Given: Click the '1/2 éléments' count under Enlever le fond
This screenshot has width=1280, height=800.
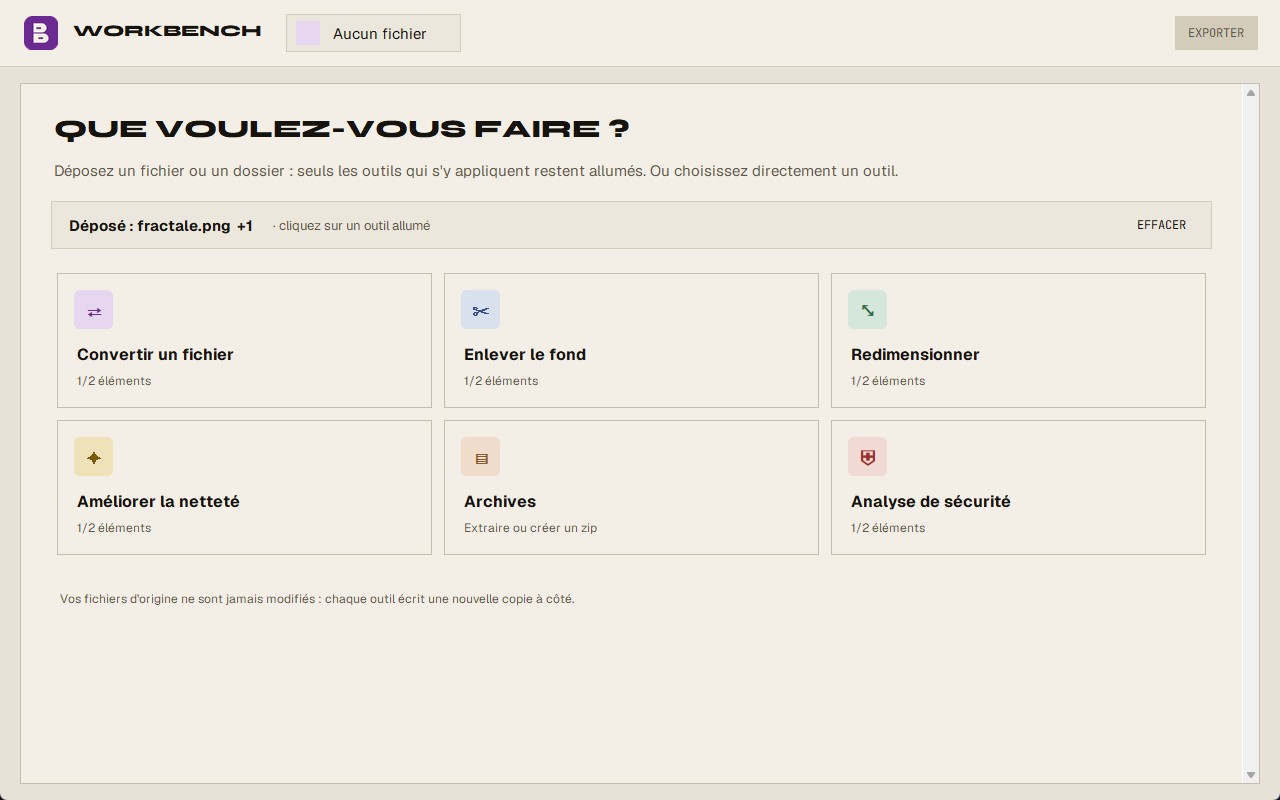Looking at the screenshot, I should click(501, 381).
